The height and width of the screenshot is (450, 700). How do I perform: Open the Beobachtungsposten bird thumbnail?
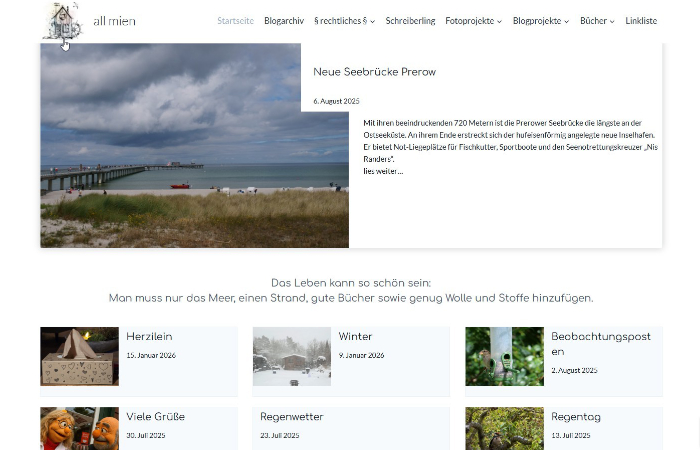[x=504, y=356]
